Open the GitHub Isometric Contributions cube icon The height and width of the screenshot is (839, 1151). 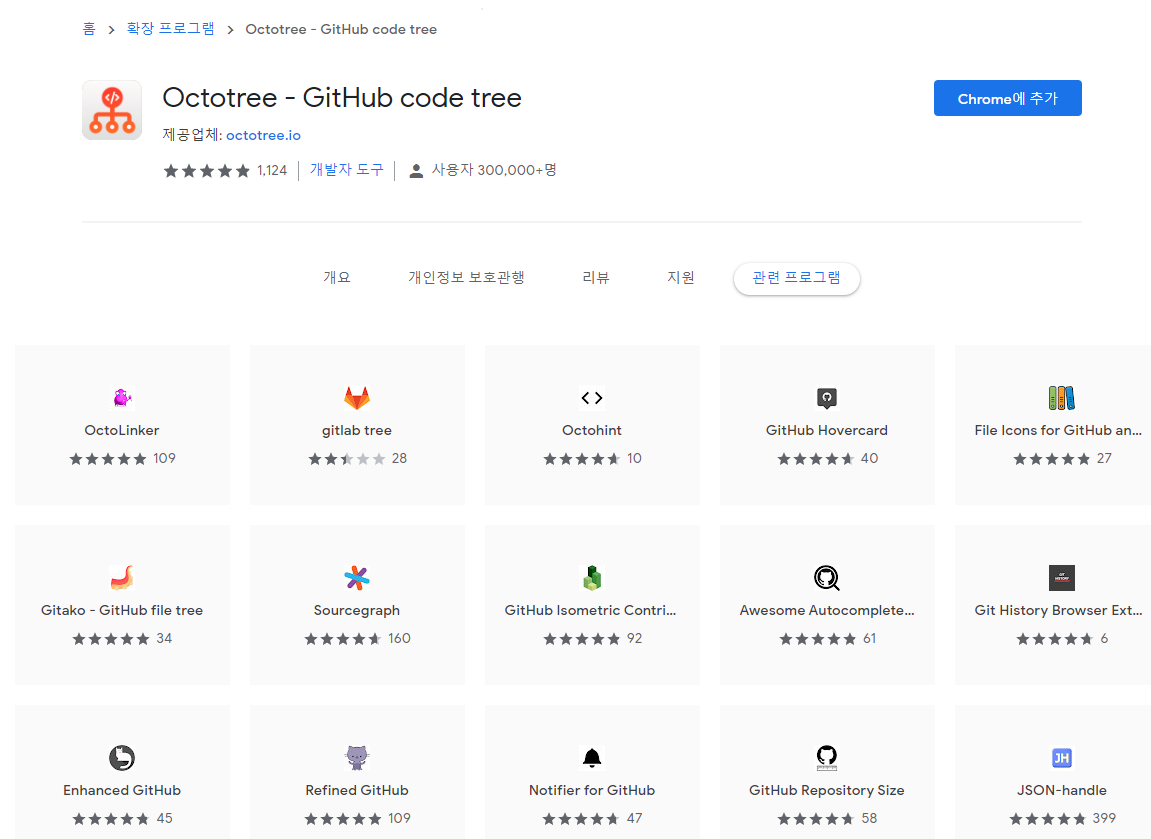(592, 578)
